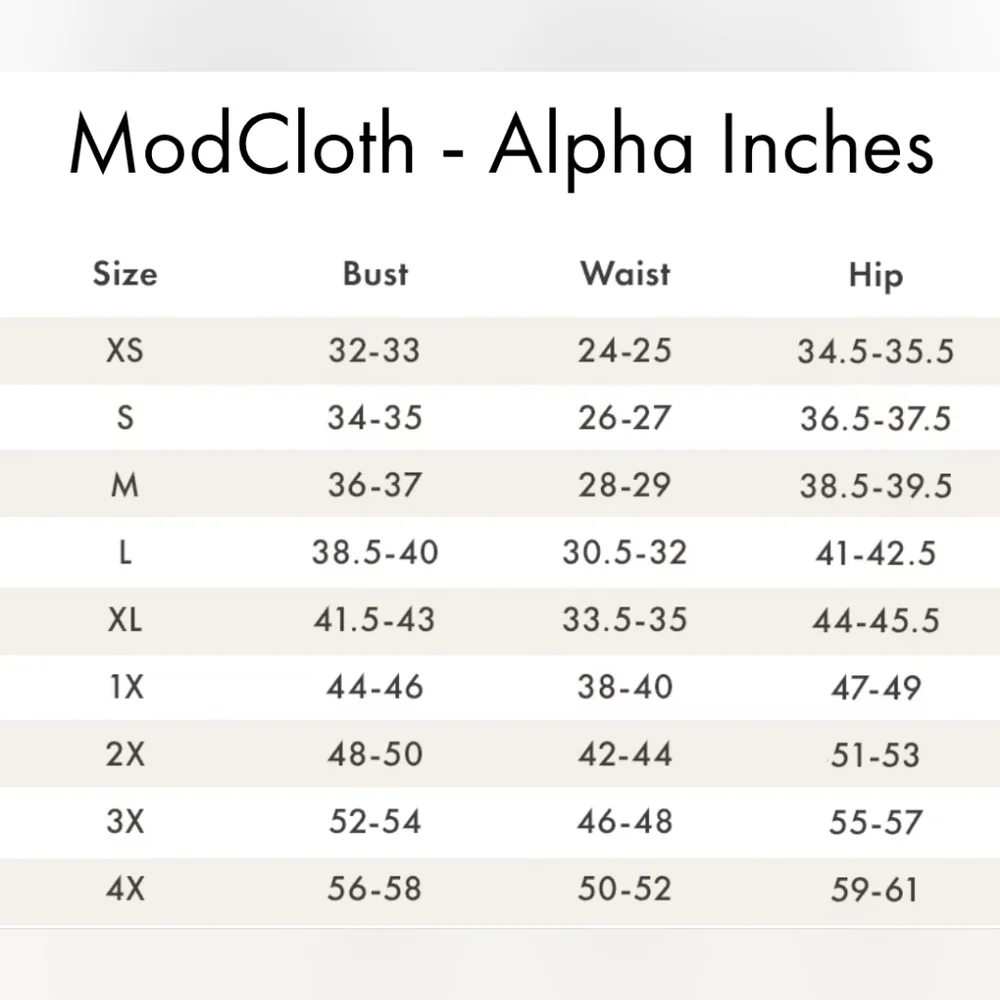Select the Size column header
This screenshot has height=1000, width=1000.
pos(125,273)
